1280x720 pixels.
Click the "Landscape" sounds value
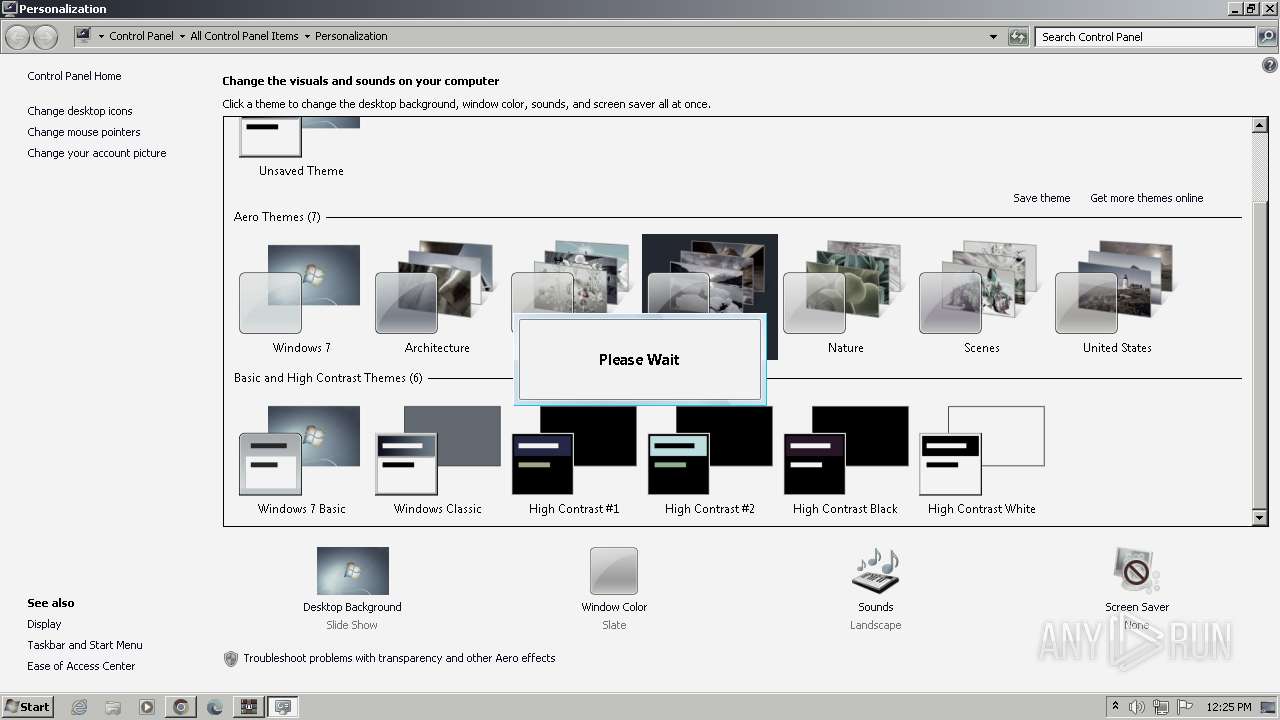point(875,625)
